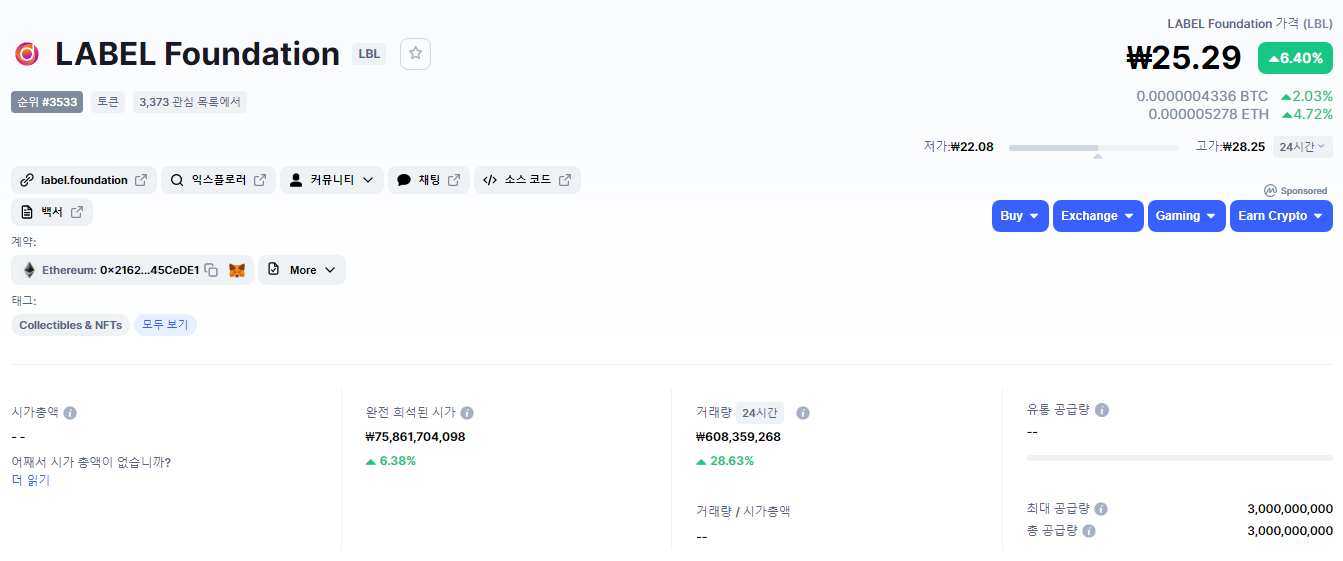Click the 저가 ₩22.08 low value

[958, 147]
